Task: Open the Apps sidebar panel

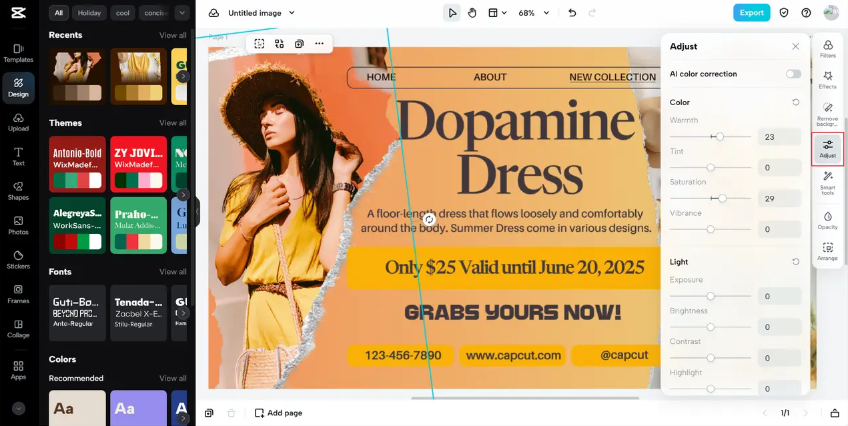Action: tap(18, 370)
